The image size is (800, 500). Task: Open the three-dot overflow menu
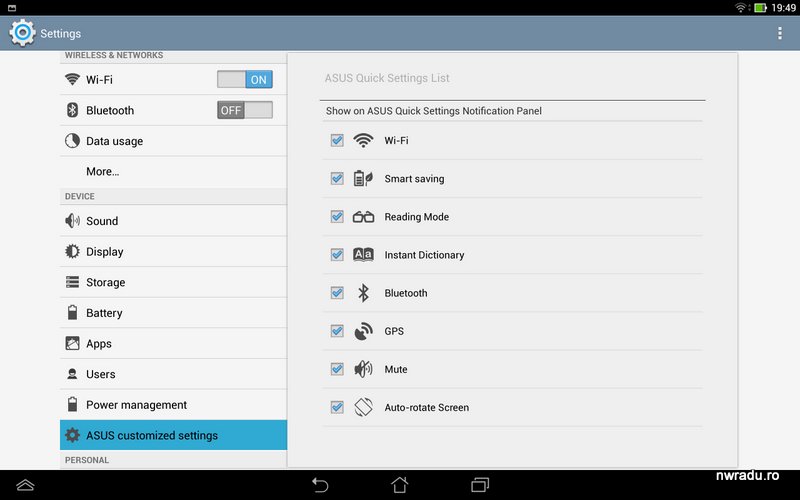(x=779, y=33)
